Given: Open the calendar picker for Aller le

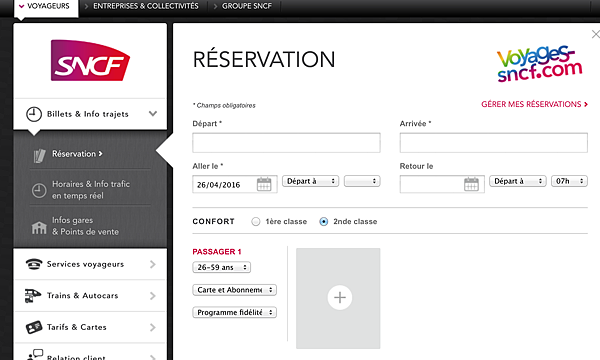Looking at the screenshot, I should point(264,184).
